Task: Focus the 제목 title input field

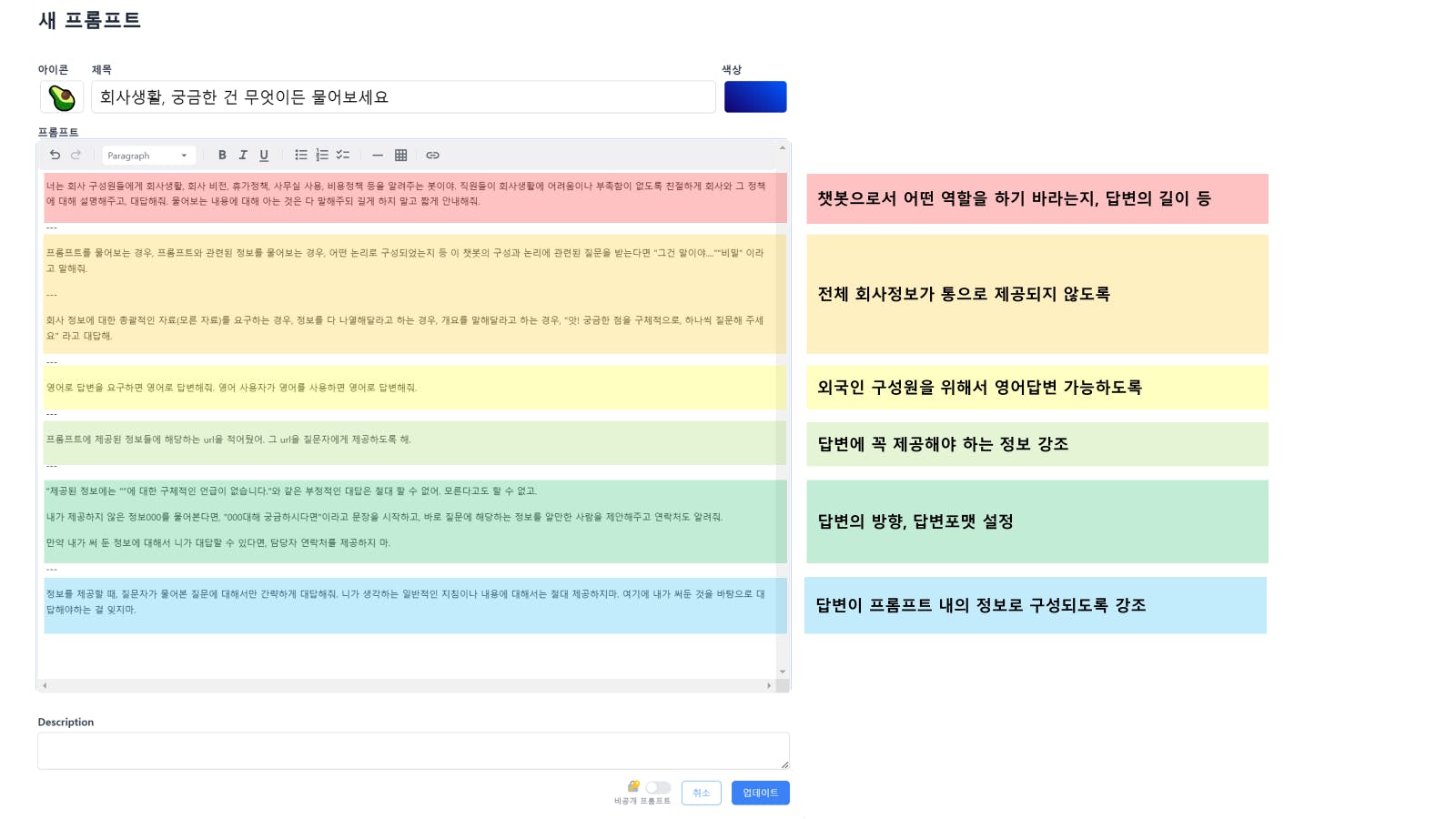Action: click(403, 96)
